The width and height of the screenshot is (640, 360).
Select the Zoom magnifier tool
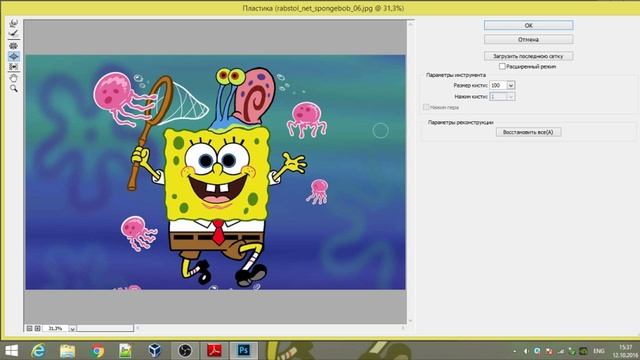13,88
